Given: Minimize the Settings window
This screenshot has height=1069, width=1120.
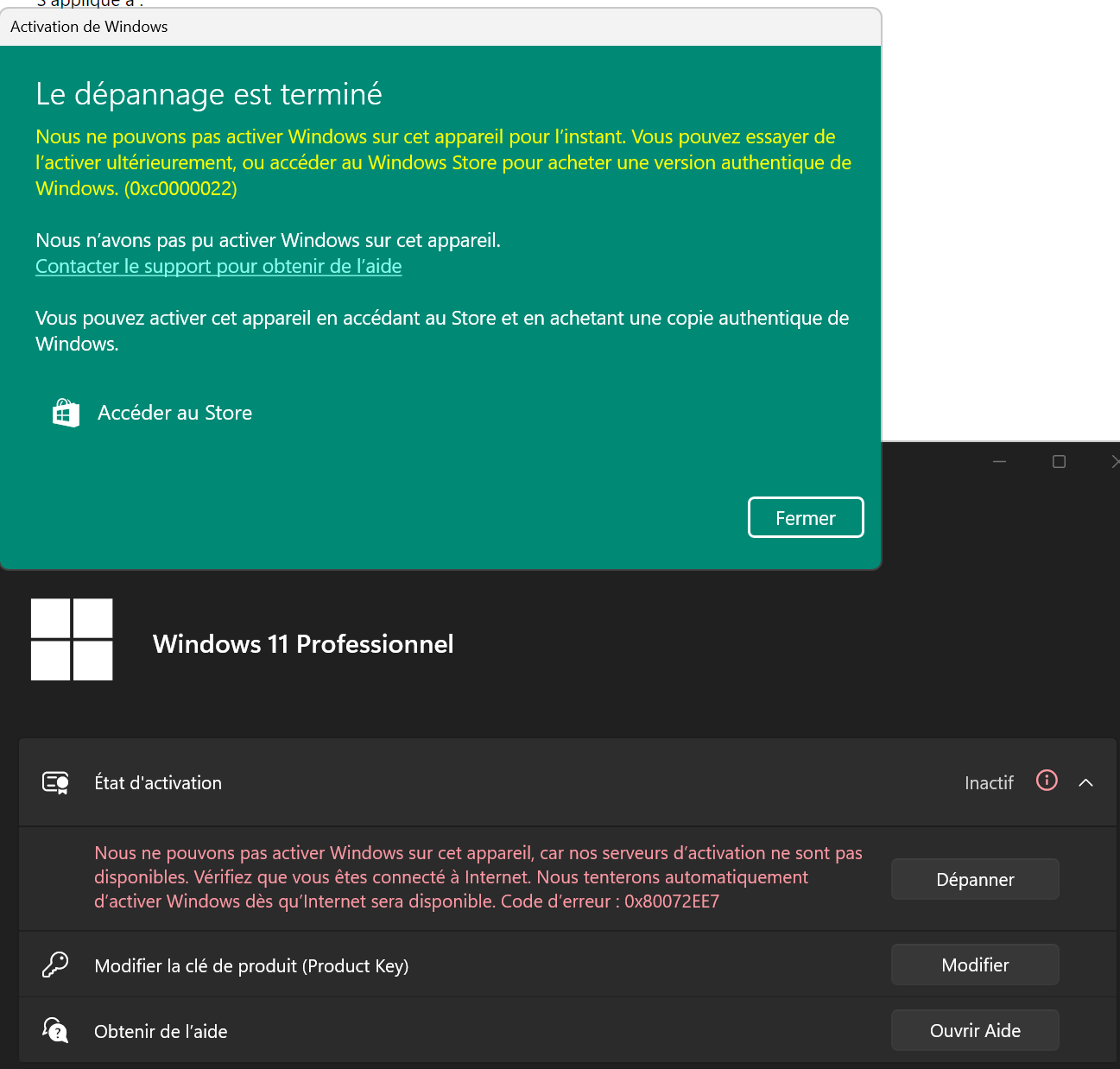Looking at the screenshot, I should pyautogui.click(x=999, y=462).
